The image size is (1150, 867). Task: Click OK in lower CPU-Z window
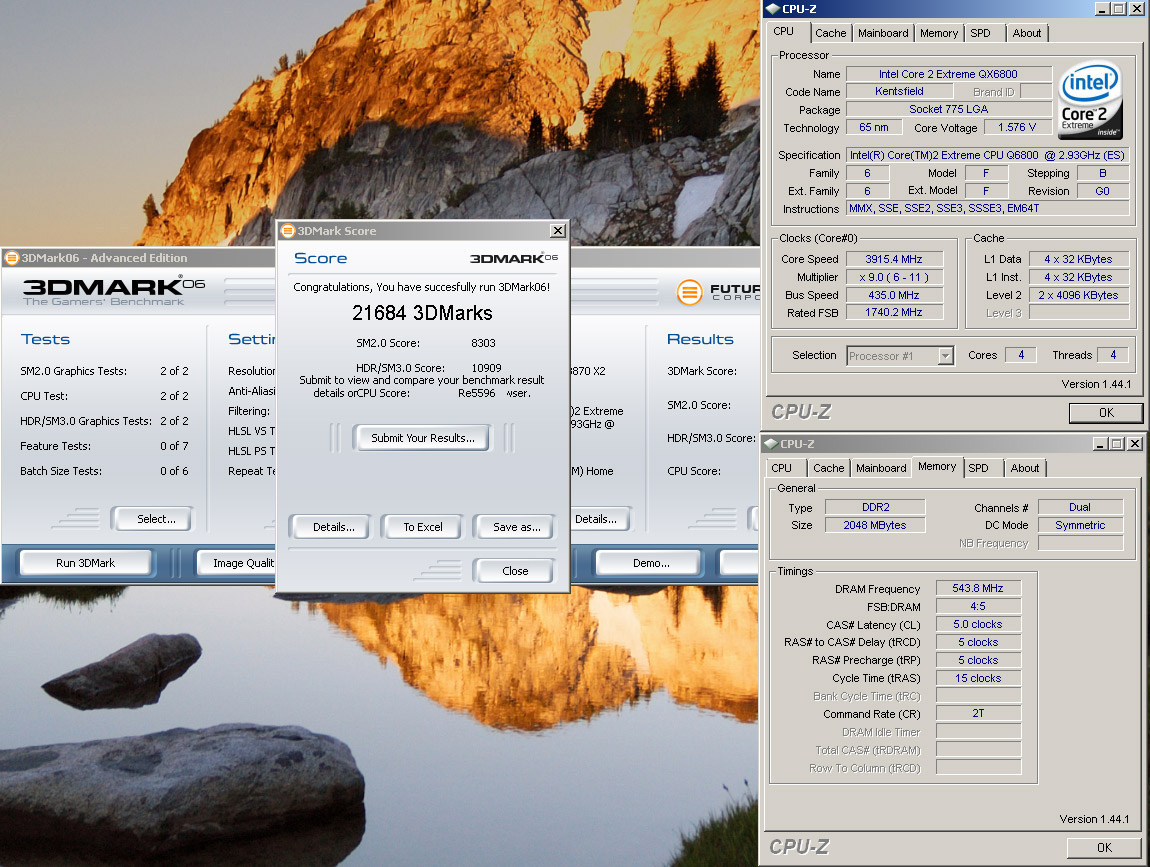coord(1104,848)
